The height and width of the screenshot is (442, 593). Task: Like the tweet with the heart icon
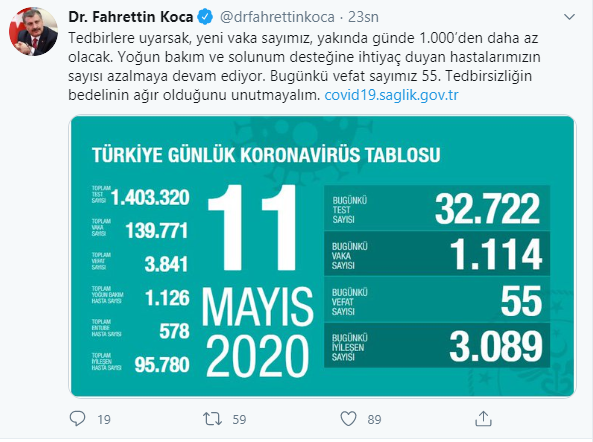[348, 419]
